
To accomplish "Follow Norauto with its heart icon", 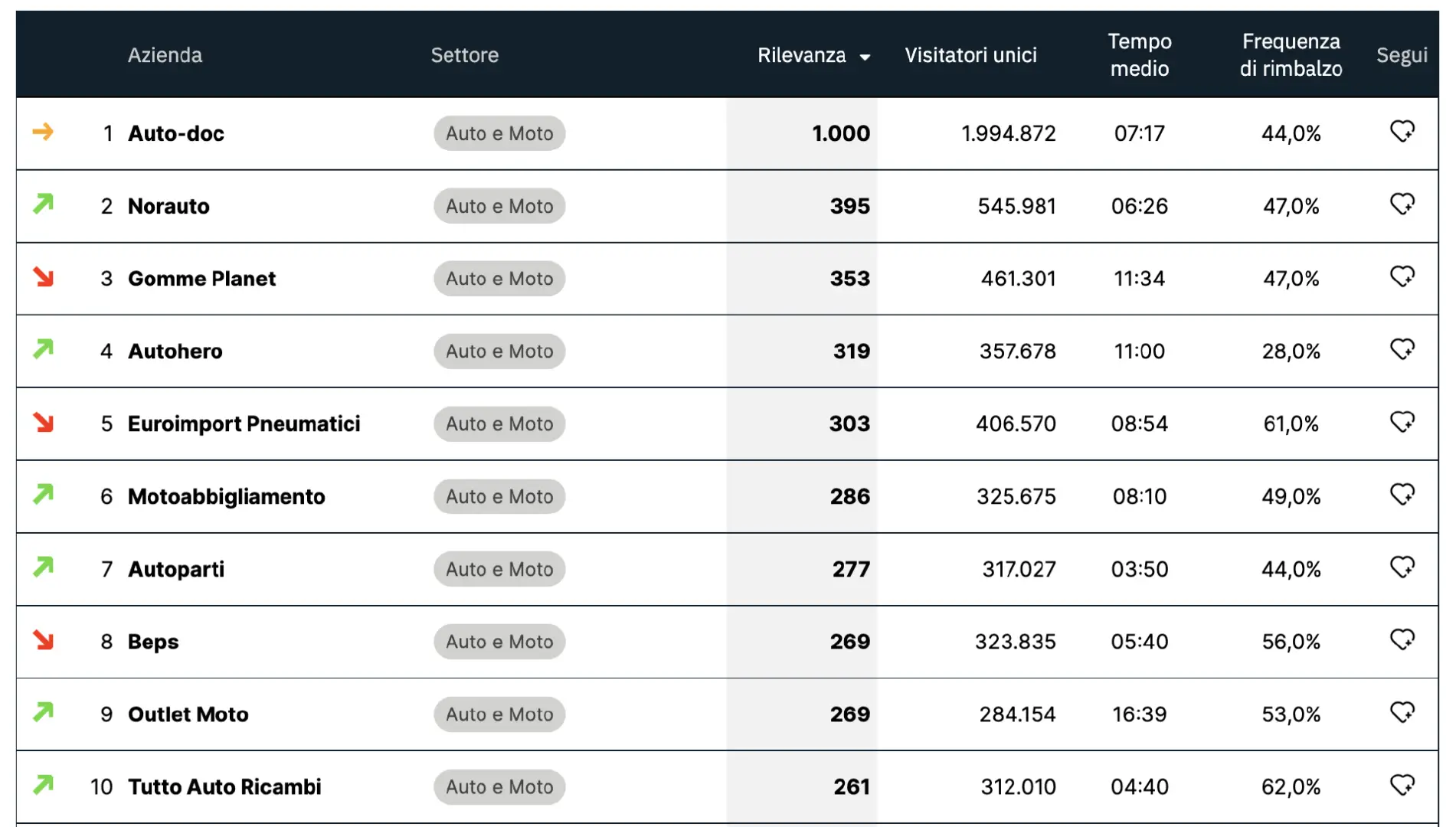I will (x=1402, y=204).
